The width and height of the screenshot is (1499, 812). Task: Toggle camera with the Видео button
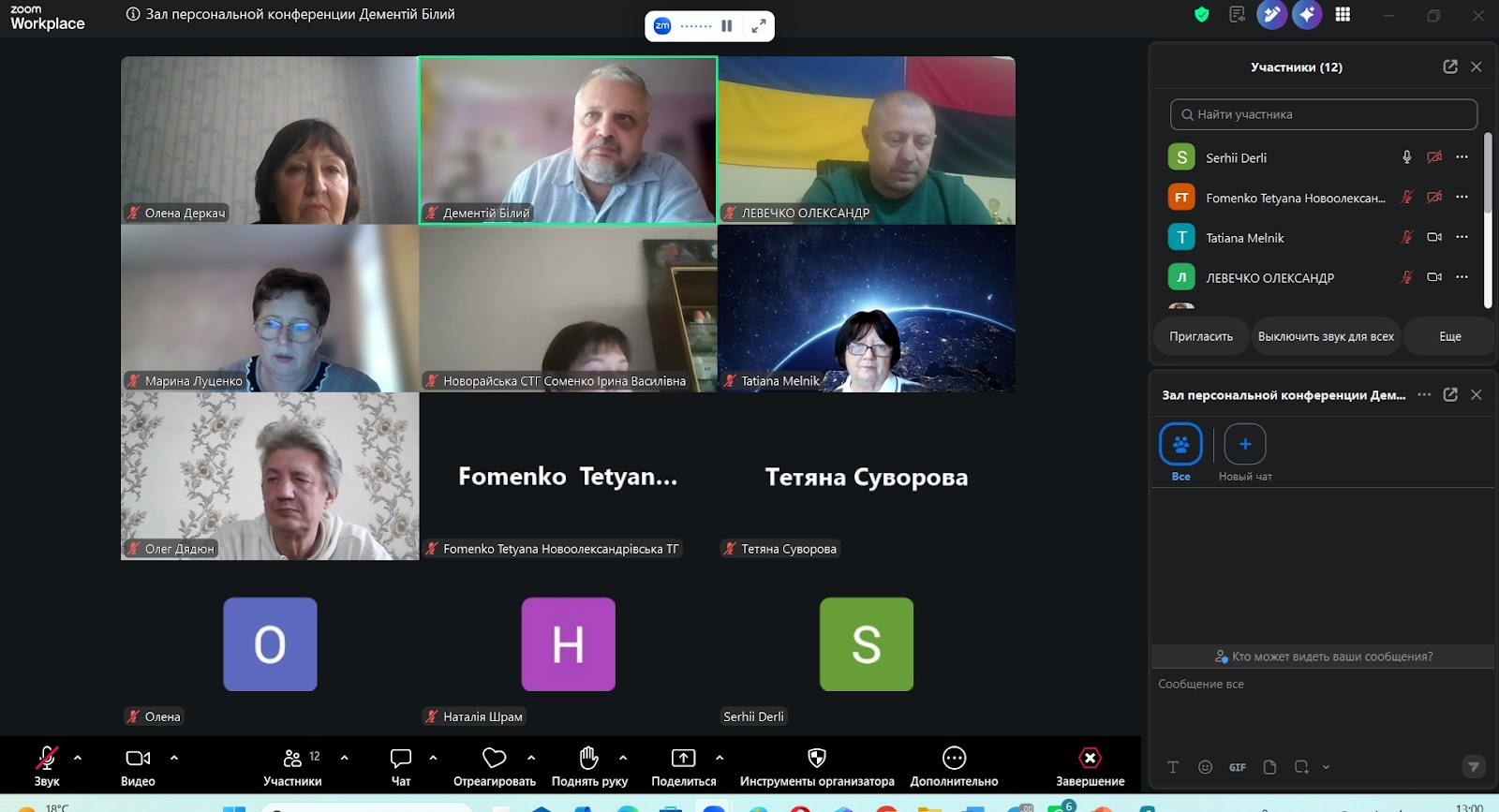coord(138,765)
